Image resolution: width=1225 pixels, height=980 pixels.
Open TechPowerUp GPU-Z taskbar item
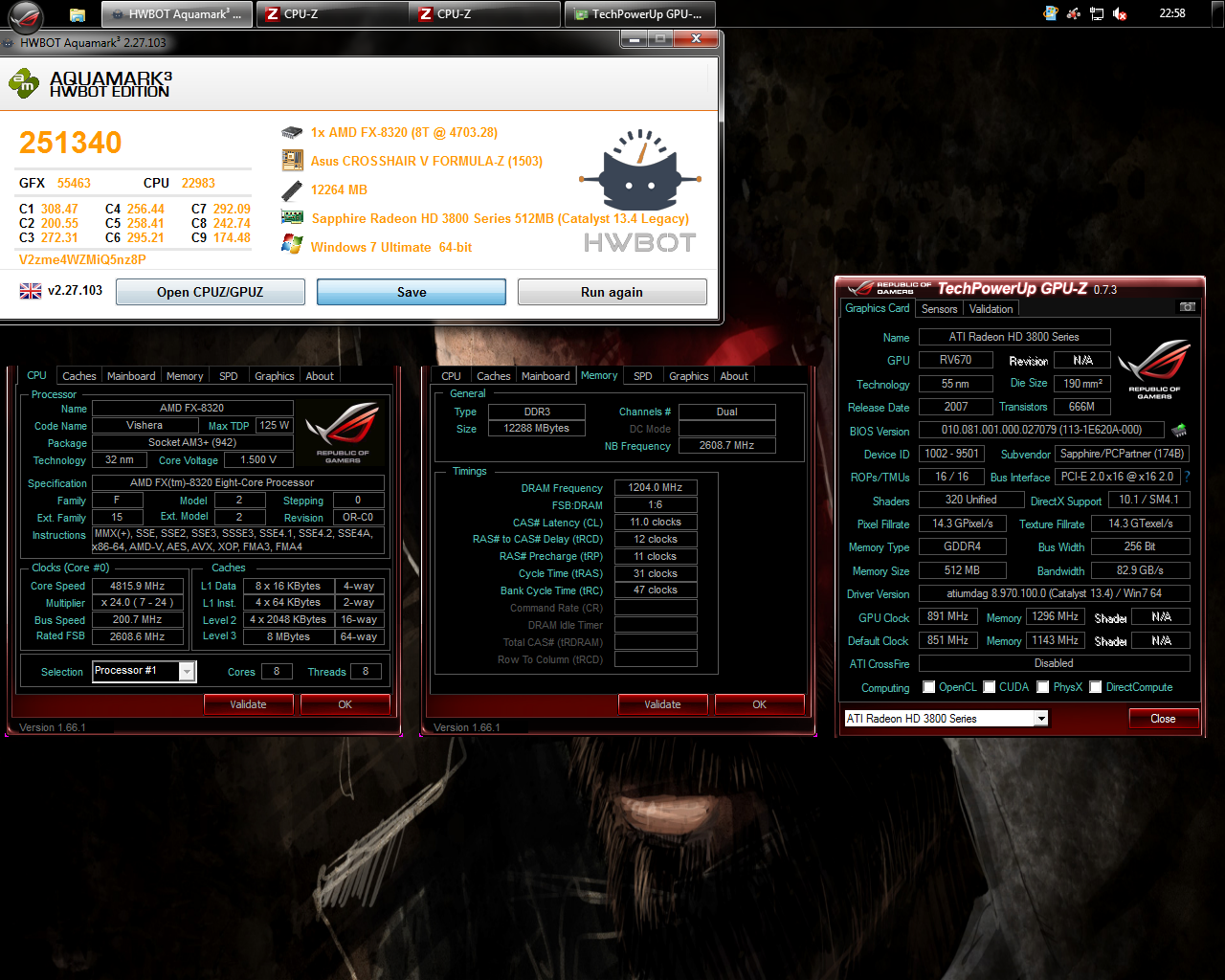(x=639, y=14)
